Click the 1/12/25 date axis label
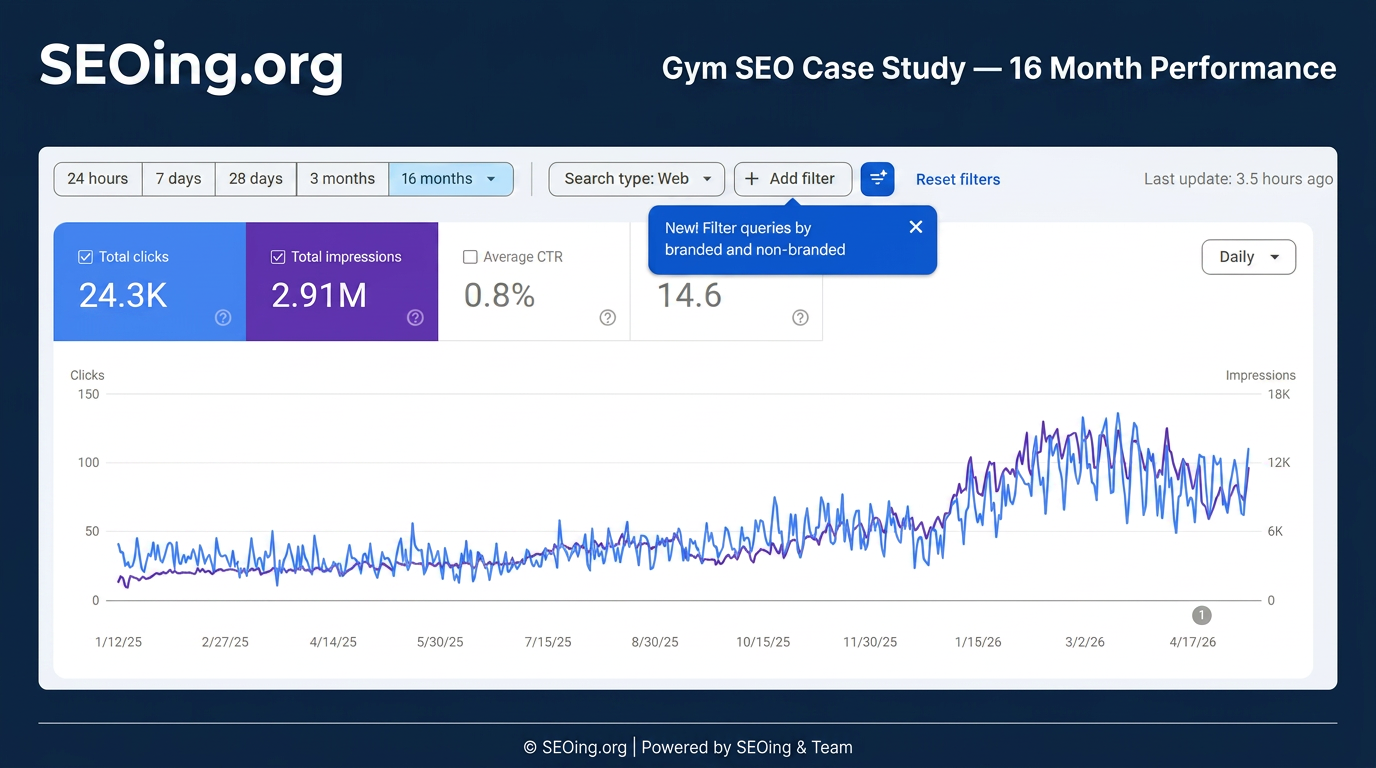 118,642
